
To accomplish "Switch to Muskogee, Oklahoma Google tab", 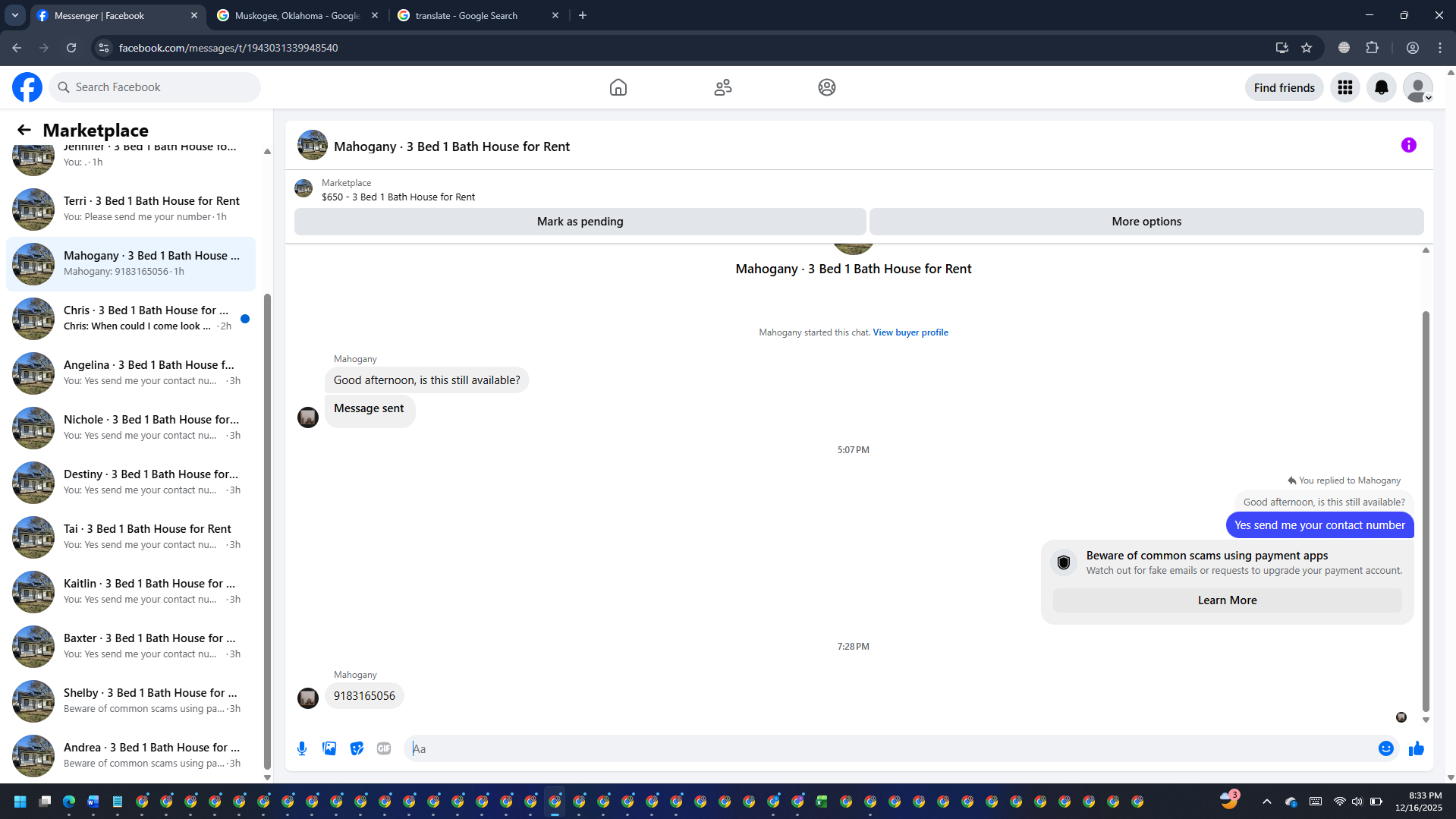I will click(x=297, y=15).
